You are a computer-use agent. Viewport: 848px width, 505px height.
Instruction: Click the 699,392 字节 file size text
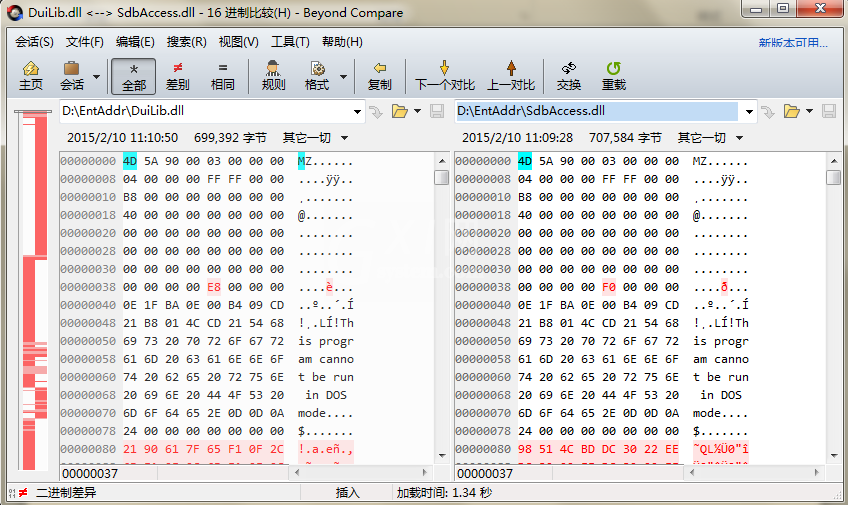(230, 138)
